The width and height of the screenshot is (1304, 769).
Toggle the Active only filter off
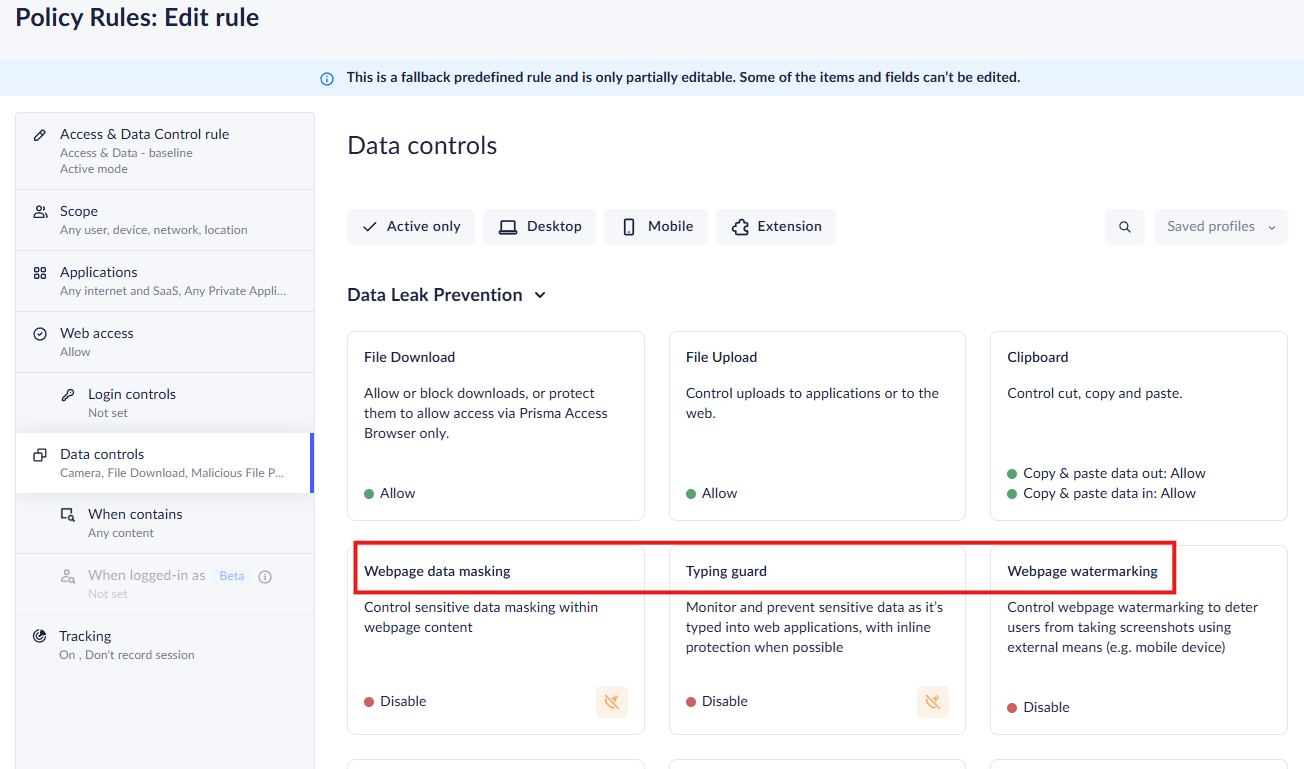[410, 227]
